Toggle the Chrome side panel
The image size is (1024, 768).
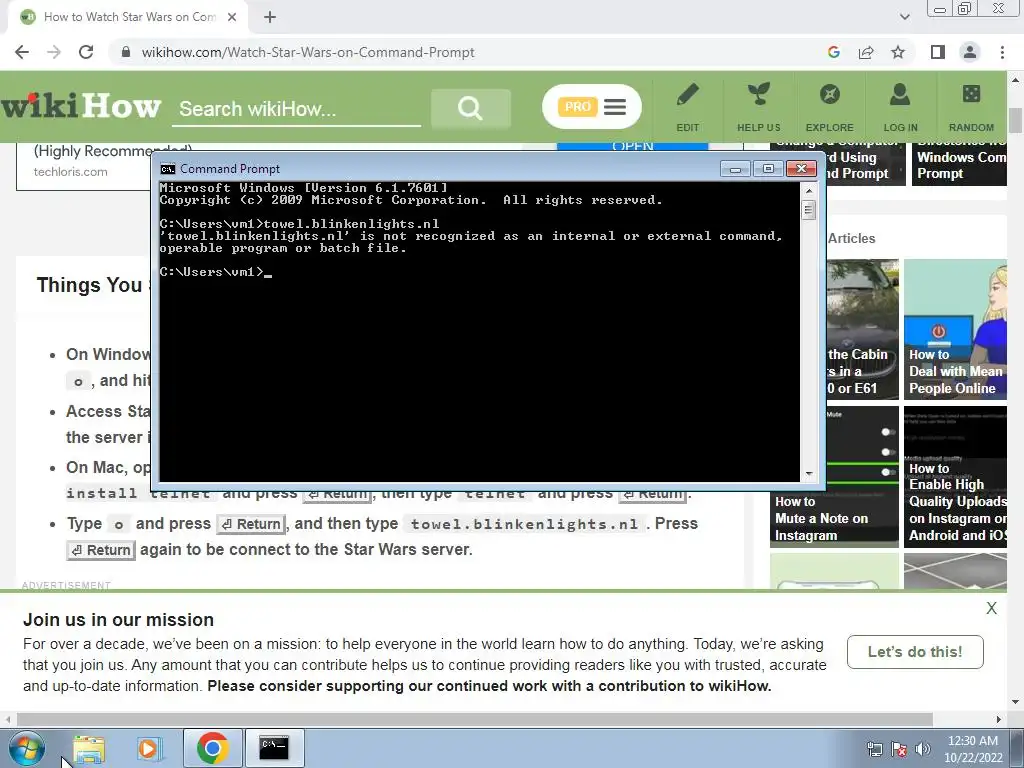938,52
